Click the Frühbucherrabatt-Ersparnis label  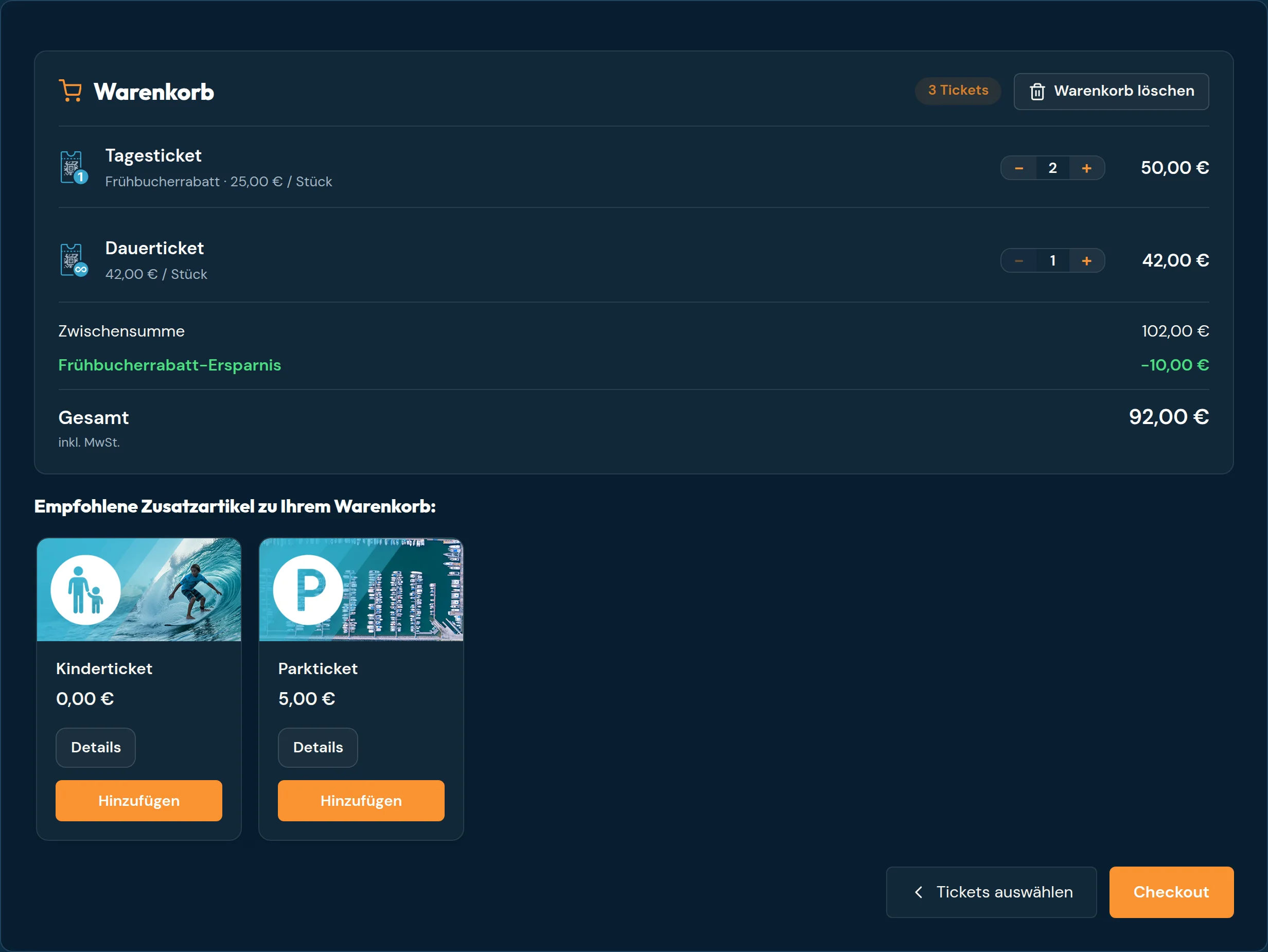[x=170, y=365]
